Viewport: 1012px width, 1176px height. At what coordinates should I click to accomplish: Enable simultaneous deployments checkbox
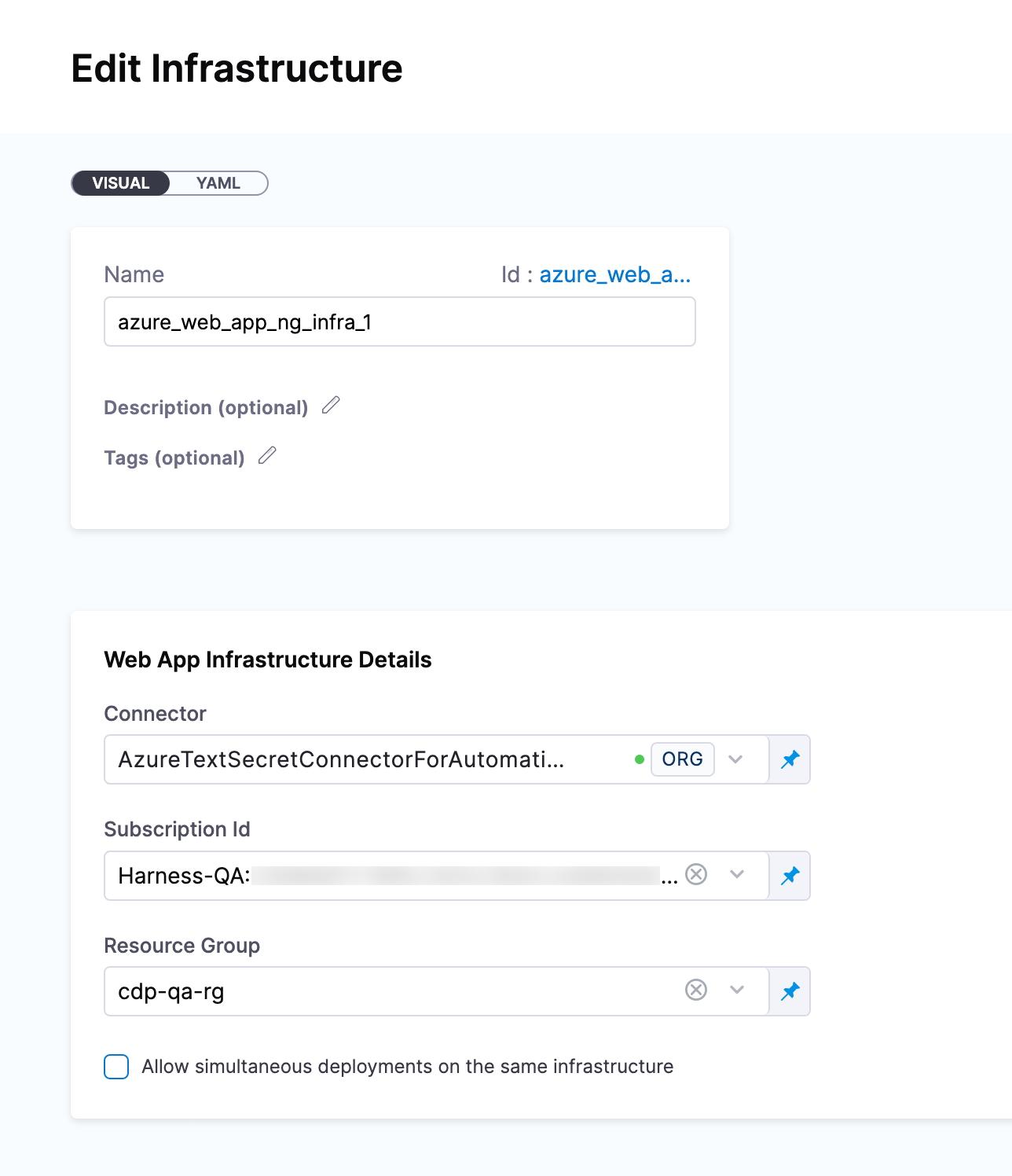click(x=116, y=1067)
